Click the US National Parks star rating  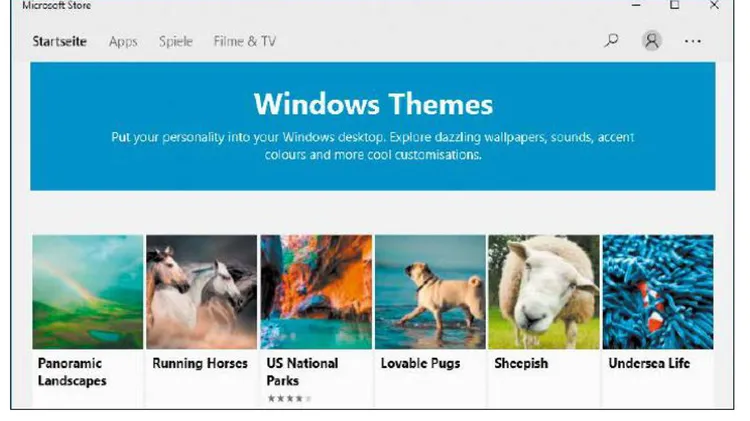tap(289, 398)
